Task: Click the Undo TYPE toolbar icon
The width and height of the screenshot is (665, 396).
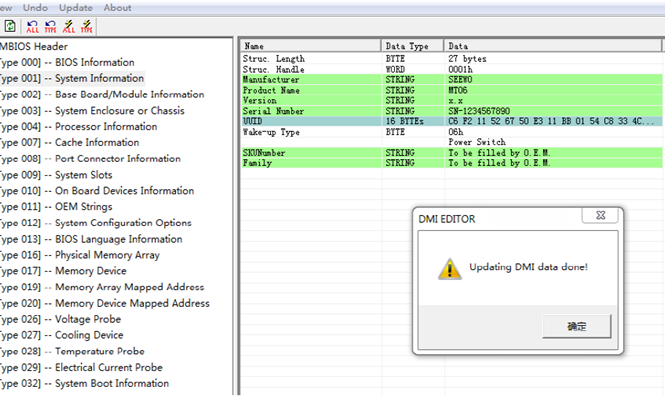Action: [x=50, y=27]
